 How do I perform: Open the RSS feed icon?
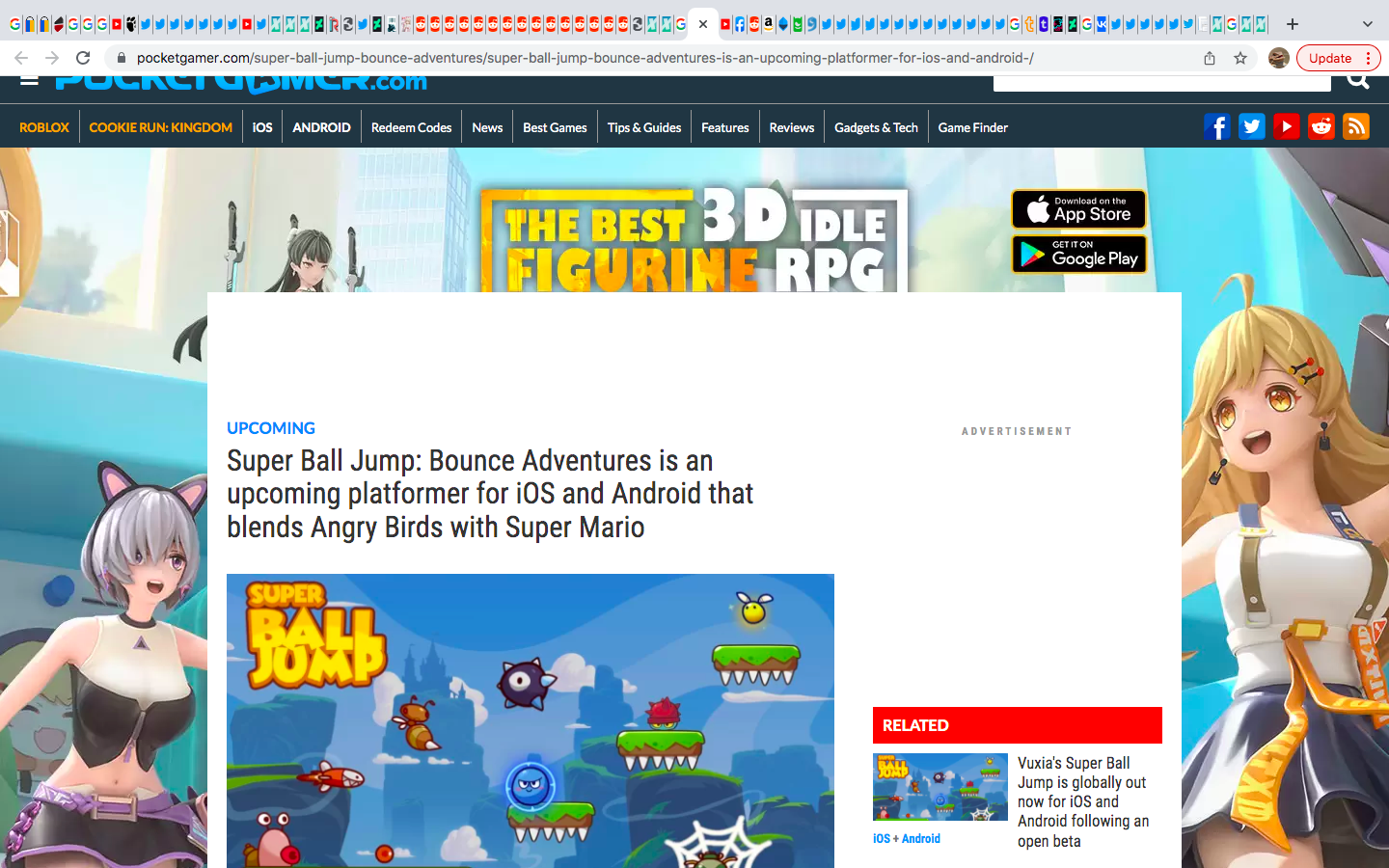[x=1355, y=127]
